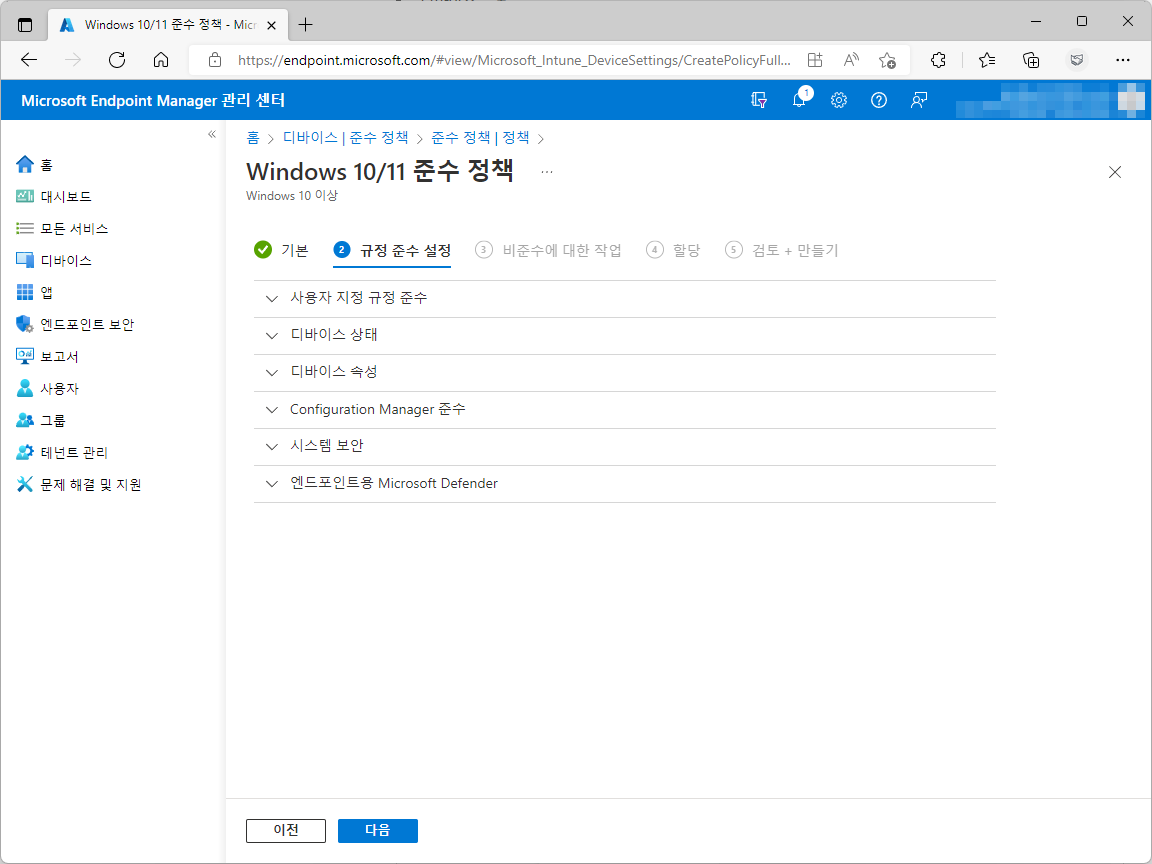Collapse the left navigation sidebar

212,134
